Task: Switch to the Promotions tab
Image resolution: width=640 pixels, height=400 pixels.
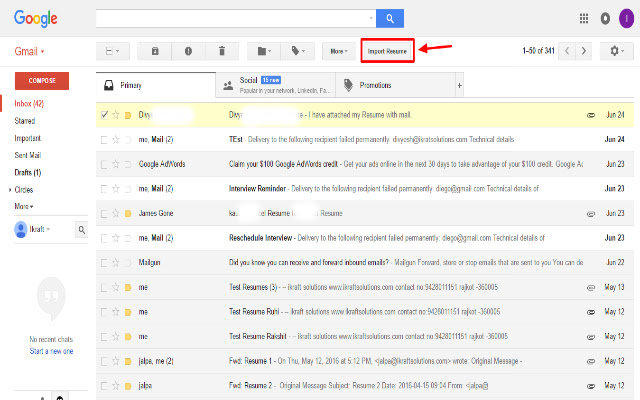Action: pyautogui.click(x=395, y=85)
